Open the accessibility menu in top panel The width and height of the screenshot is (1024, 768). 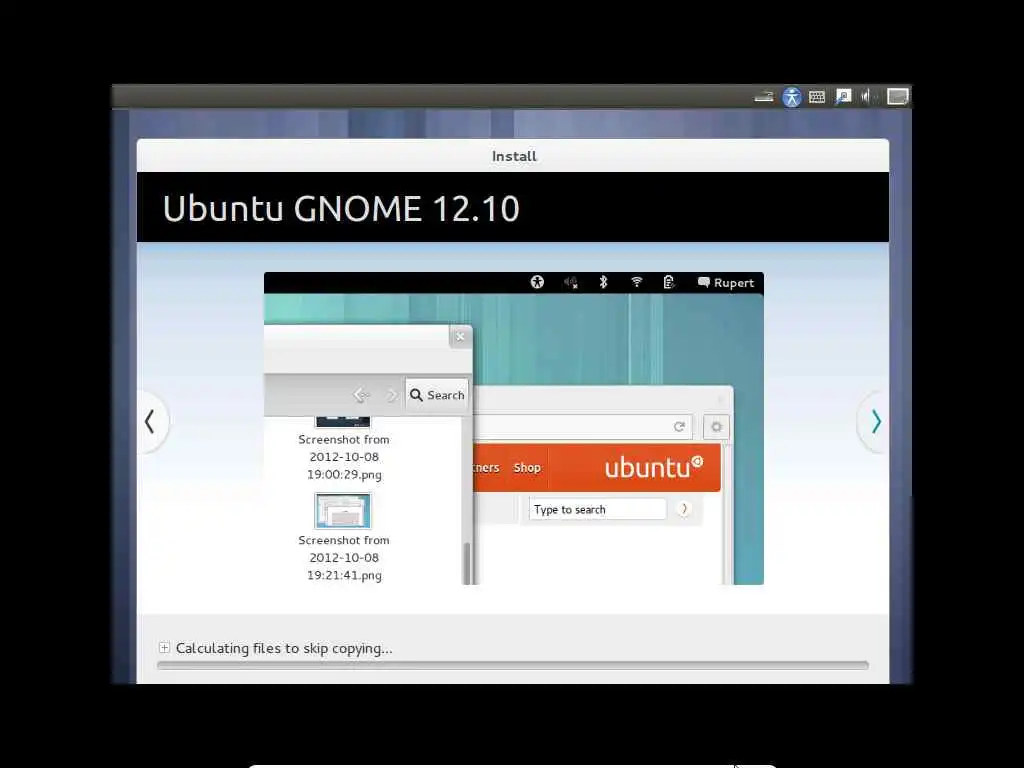(792, 97)
